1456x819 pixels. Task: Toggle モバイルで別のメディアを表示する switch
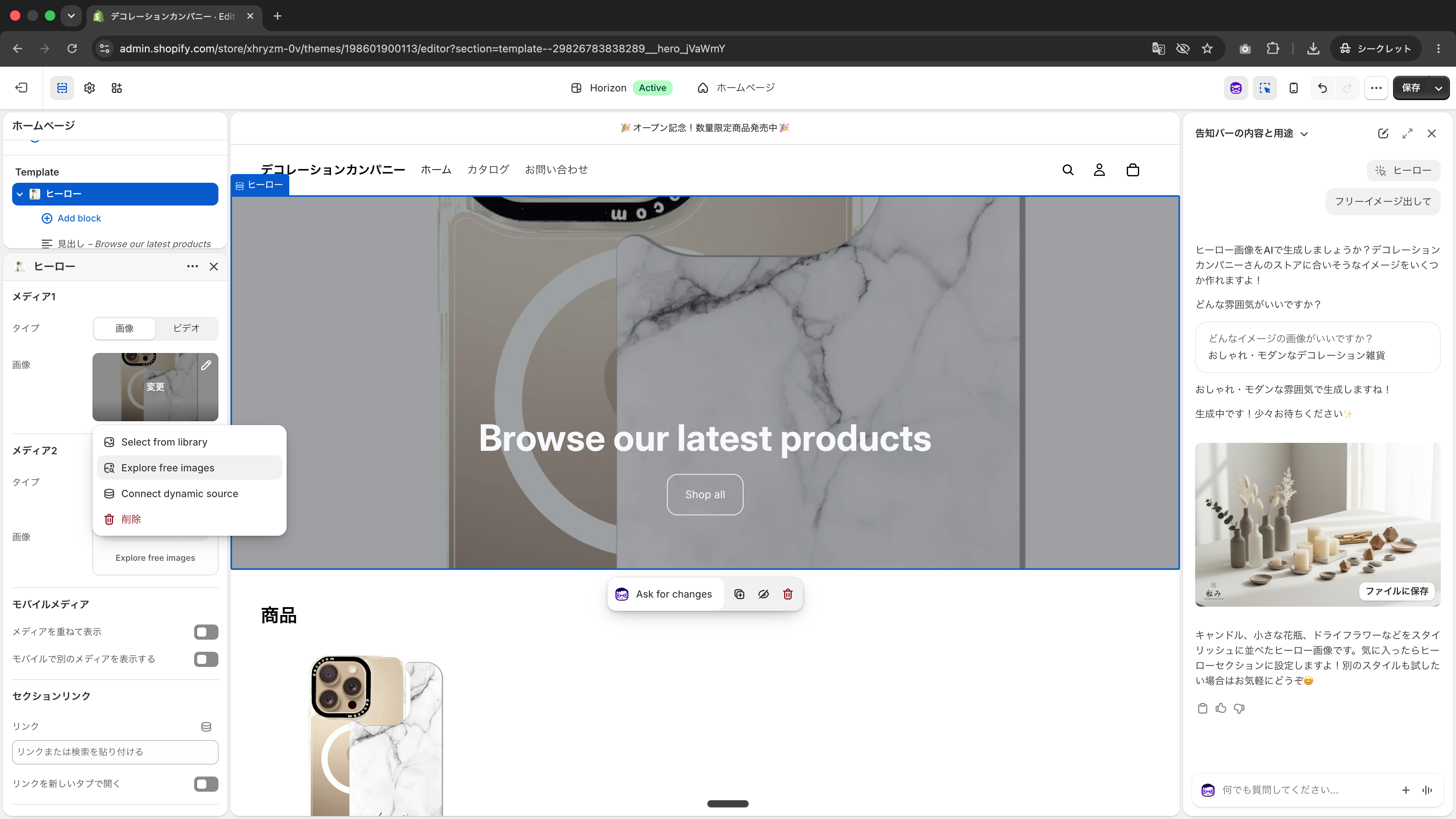[x=206, y=659]
